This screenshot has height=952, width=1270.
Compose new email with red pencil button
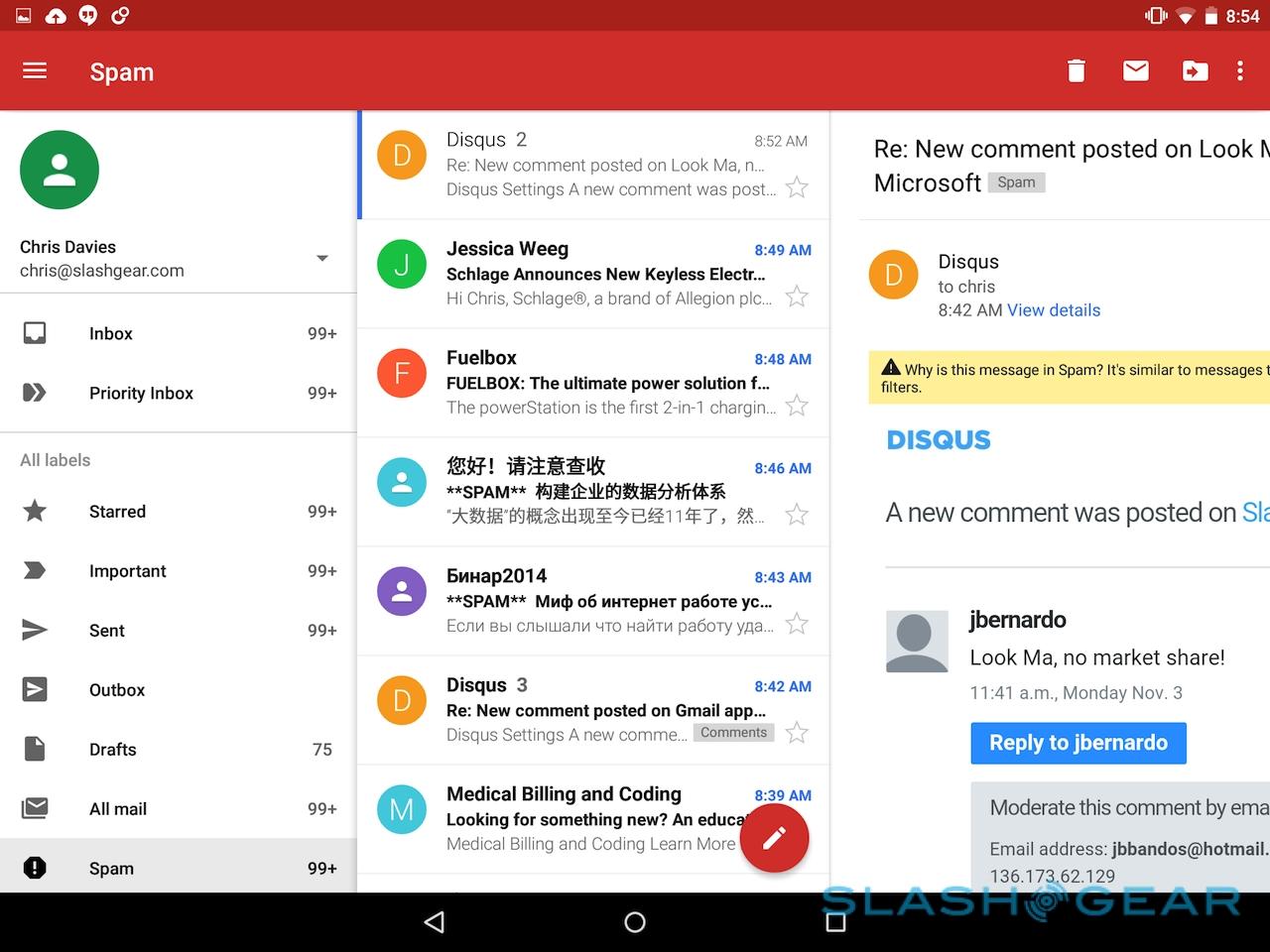coord(774,839)
